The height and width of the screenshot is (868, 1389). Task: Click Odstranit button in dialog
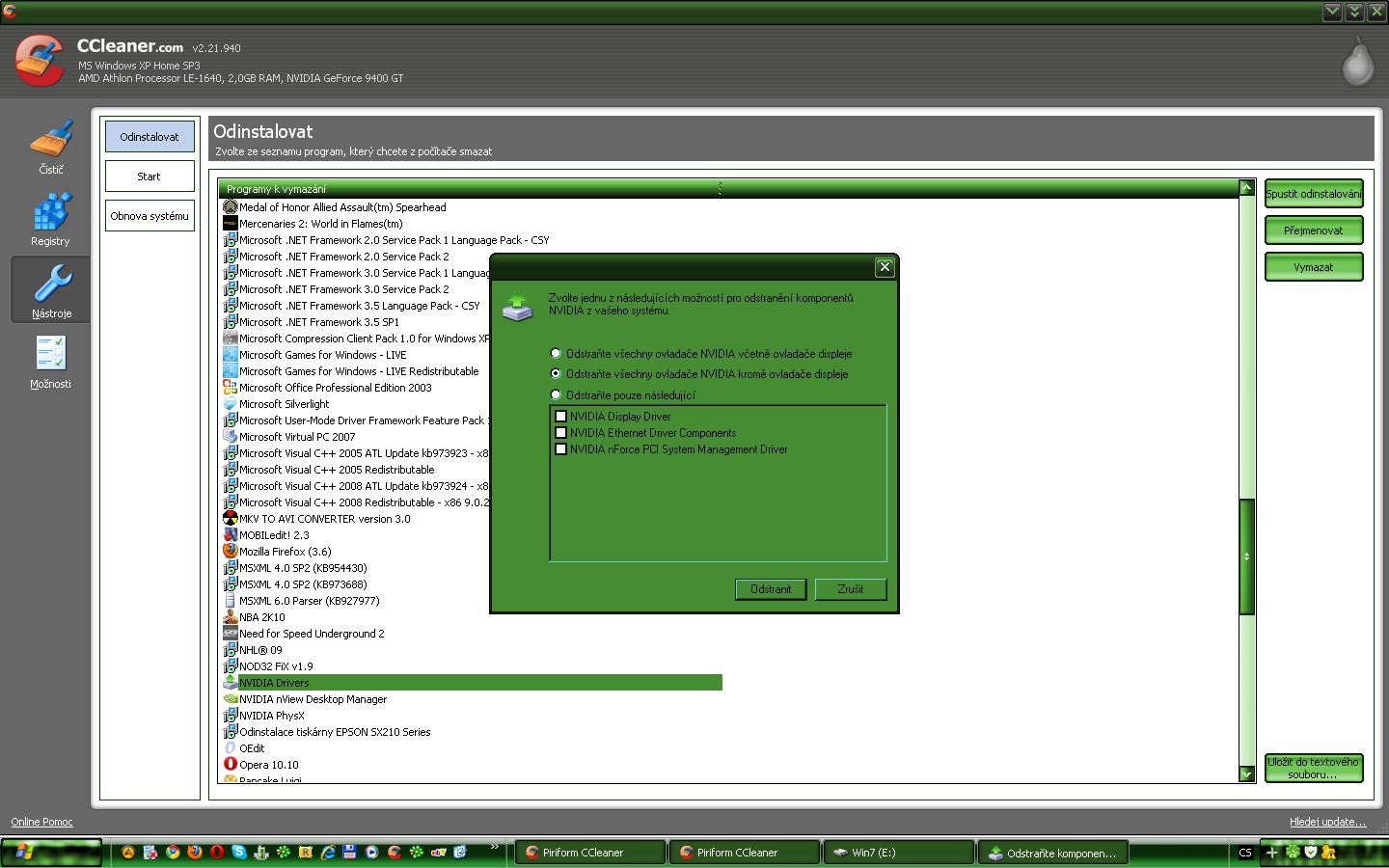pyautogui.click(x=771, y=589)
